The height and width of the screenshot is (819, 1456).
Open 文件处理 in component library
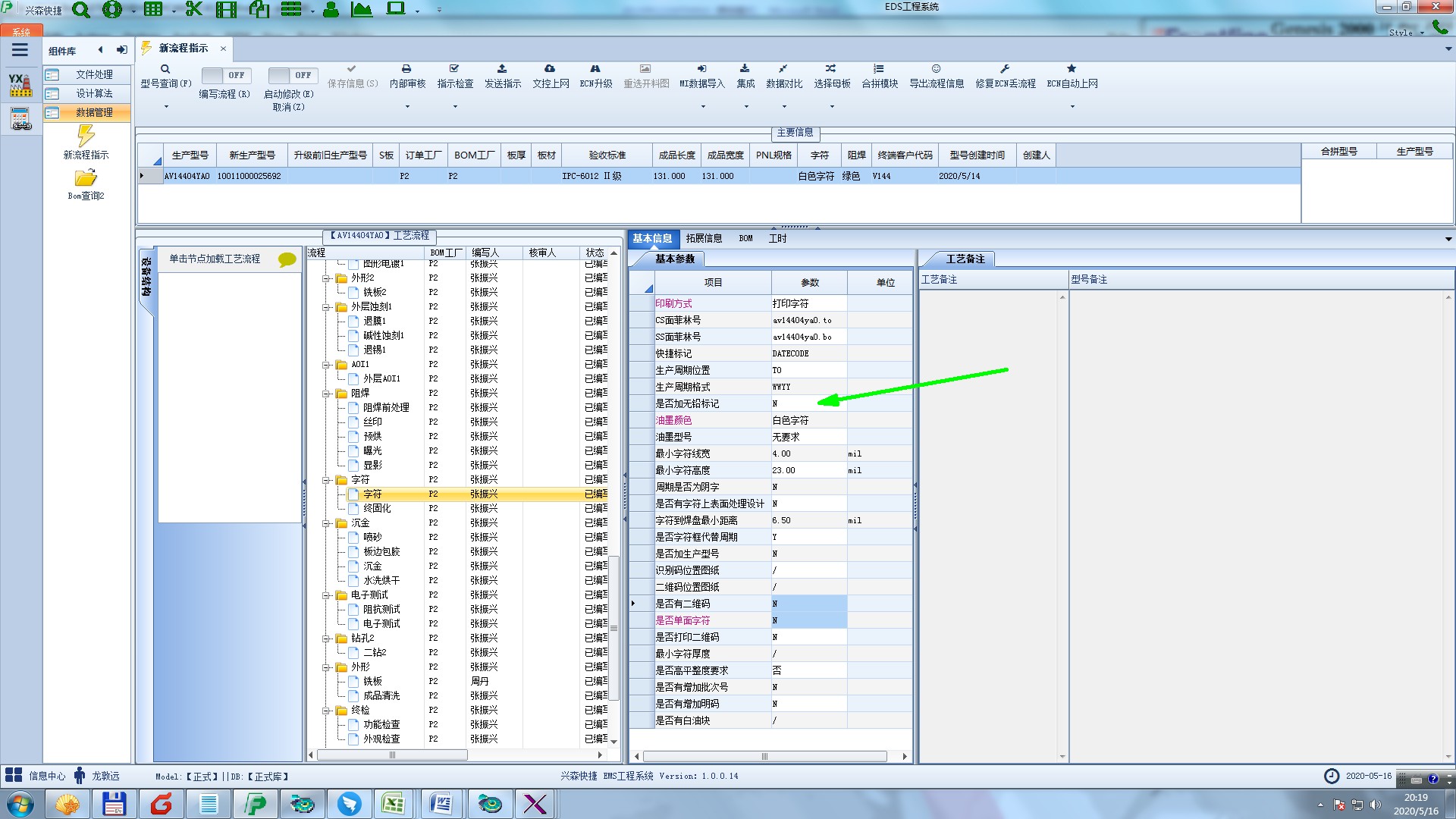pos(86,74)
